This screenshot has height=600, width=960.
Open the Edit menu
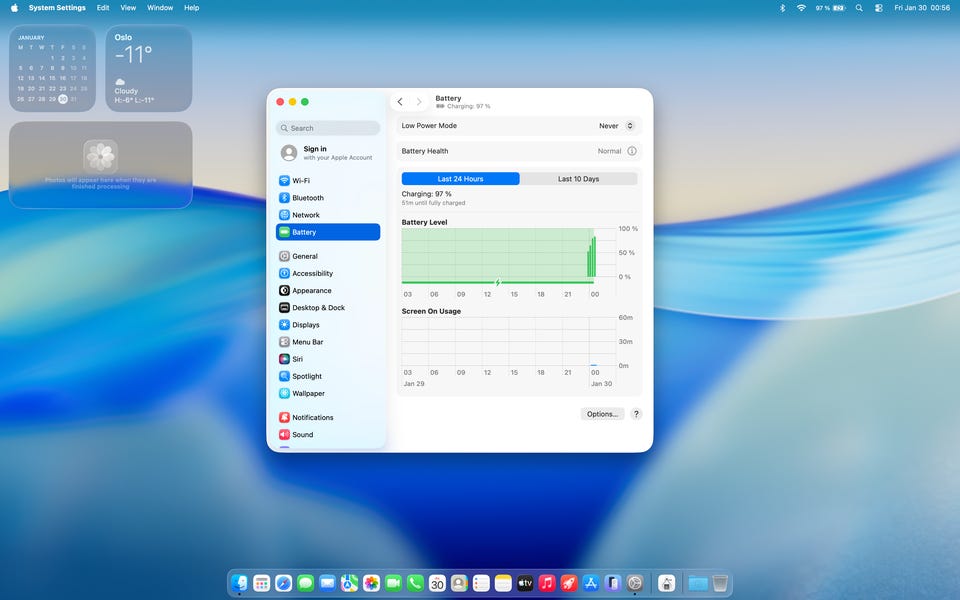point(103,7)
